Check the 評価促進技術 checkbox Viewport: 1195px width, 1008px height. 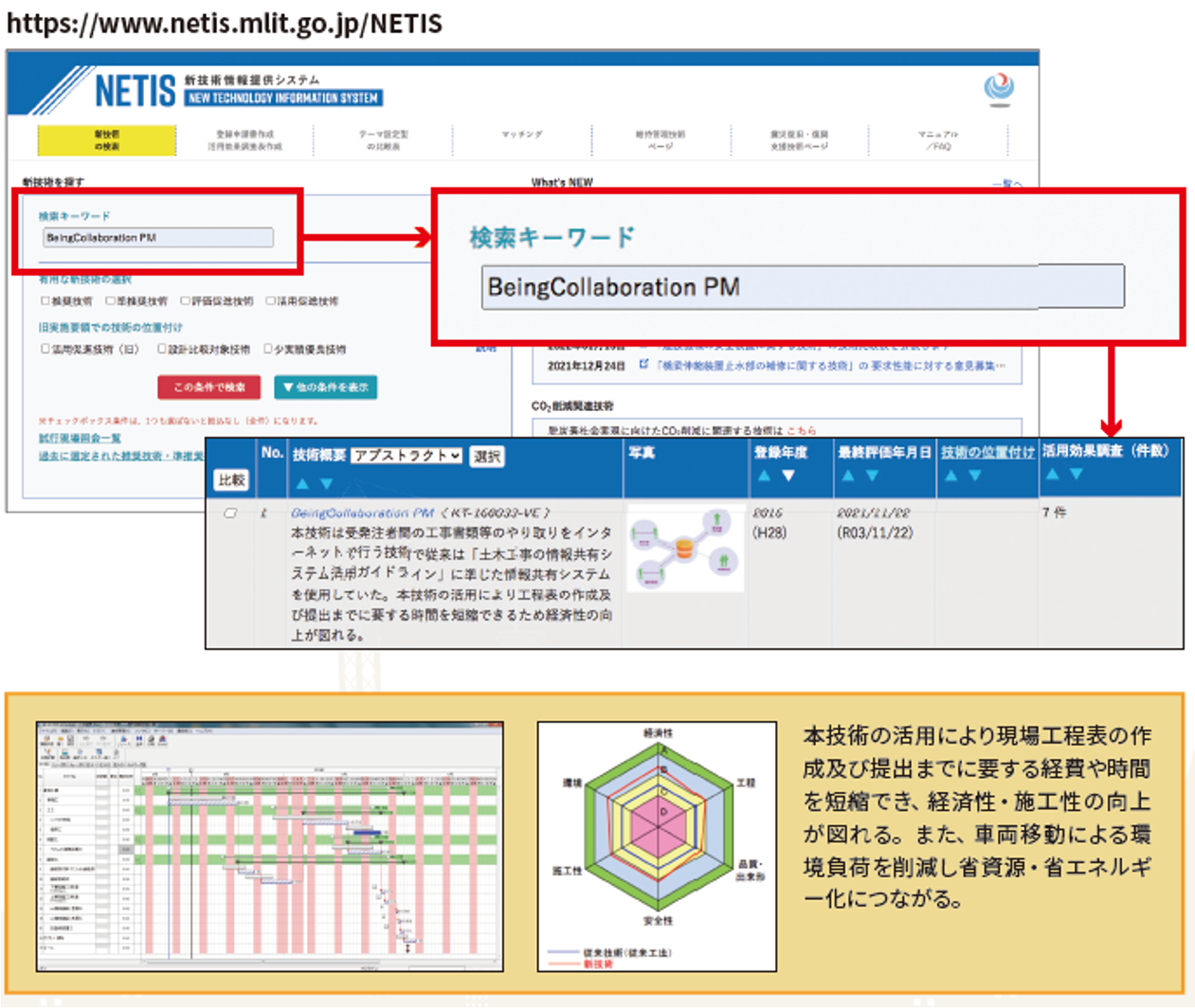185,301
